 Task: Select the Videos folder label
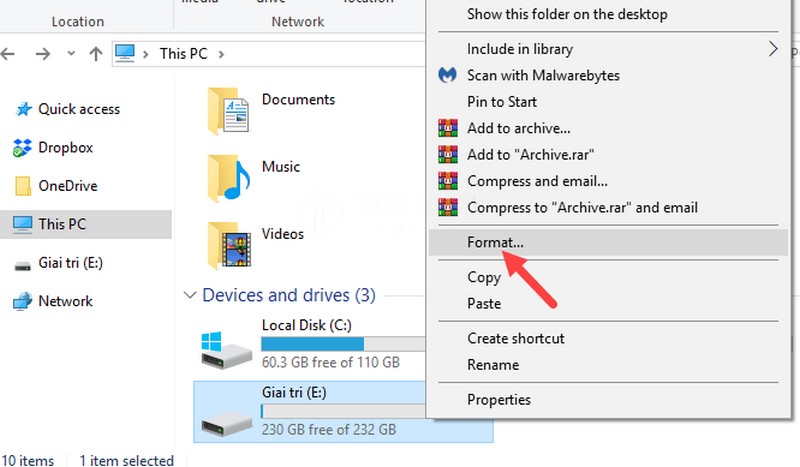point(283,234)
